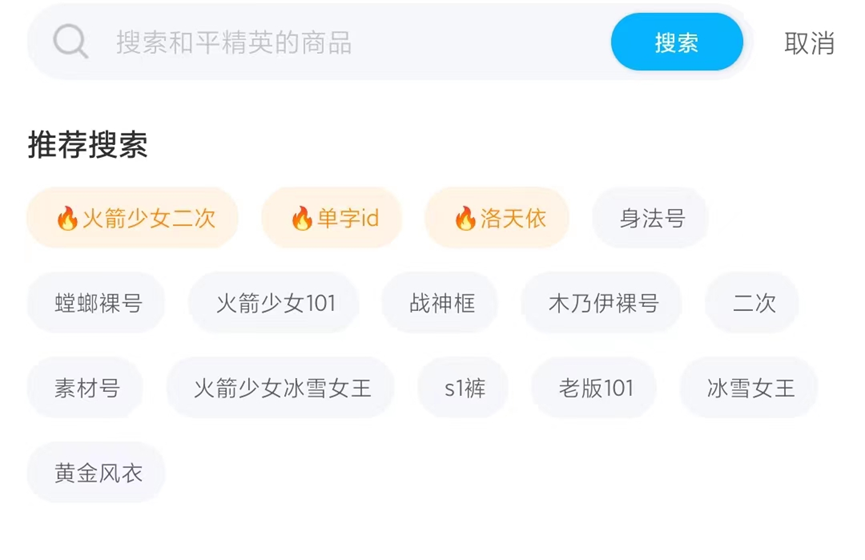The height and width of the screenshot is (560, 865).
Task: Click the magnifier search icon
Action: 70,42
